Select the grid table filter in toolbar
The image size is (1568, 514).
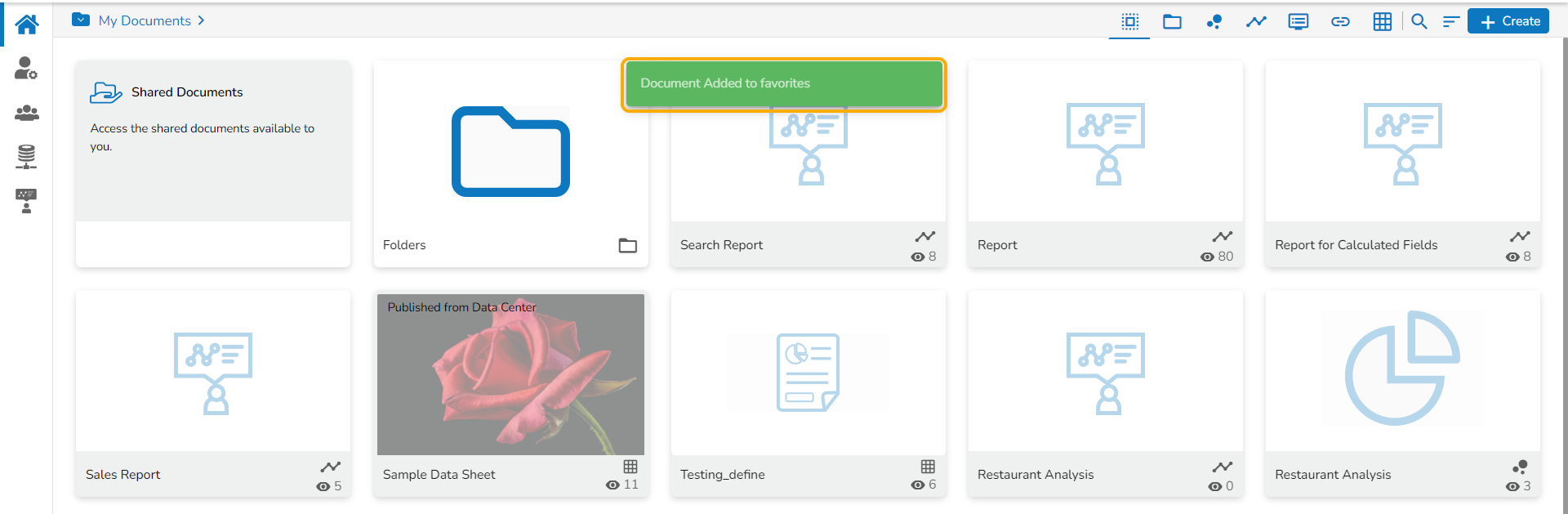1382,22
